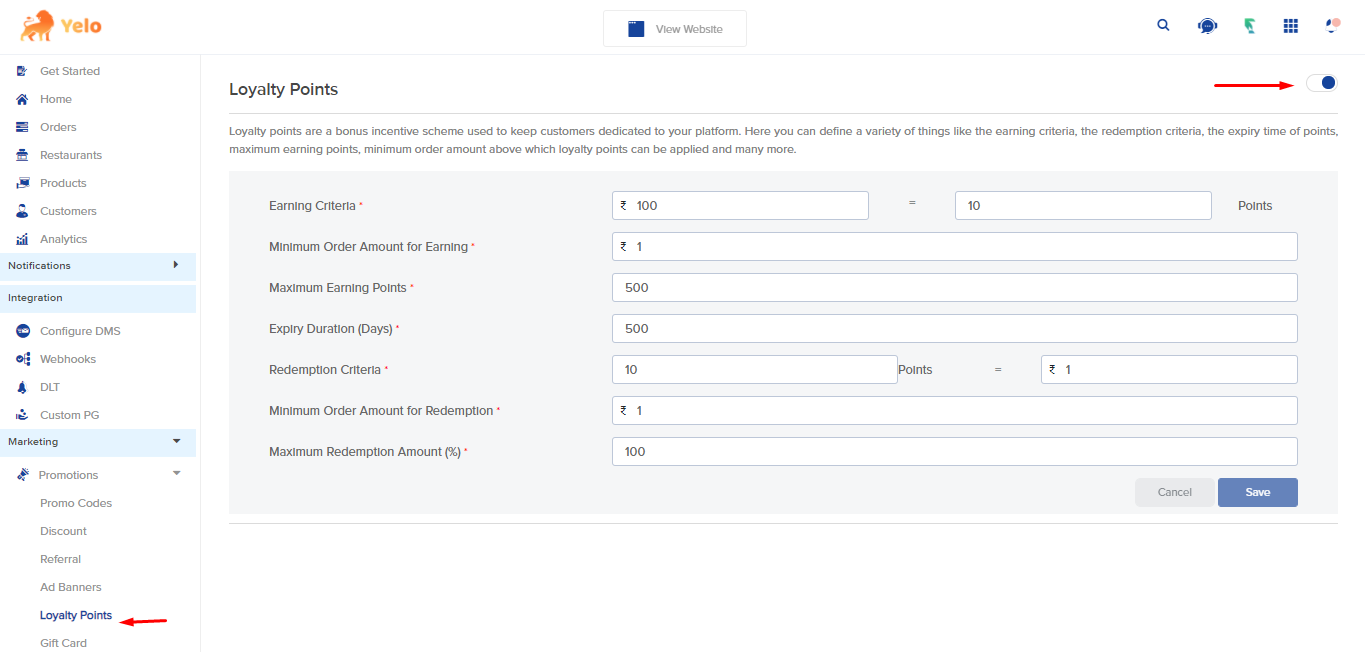Viewport: 1365px width, 652px height.
Task: Focus Redemption Criteria rupee amount field
Action: (x=1169, y=369)
